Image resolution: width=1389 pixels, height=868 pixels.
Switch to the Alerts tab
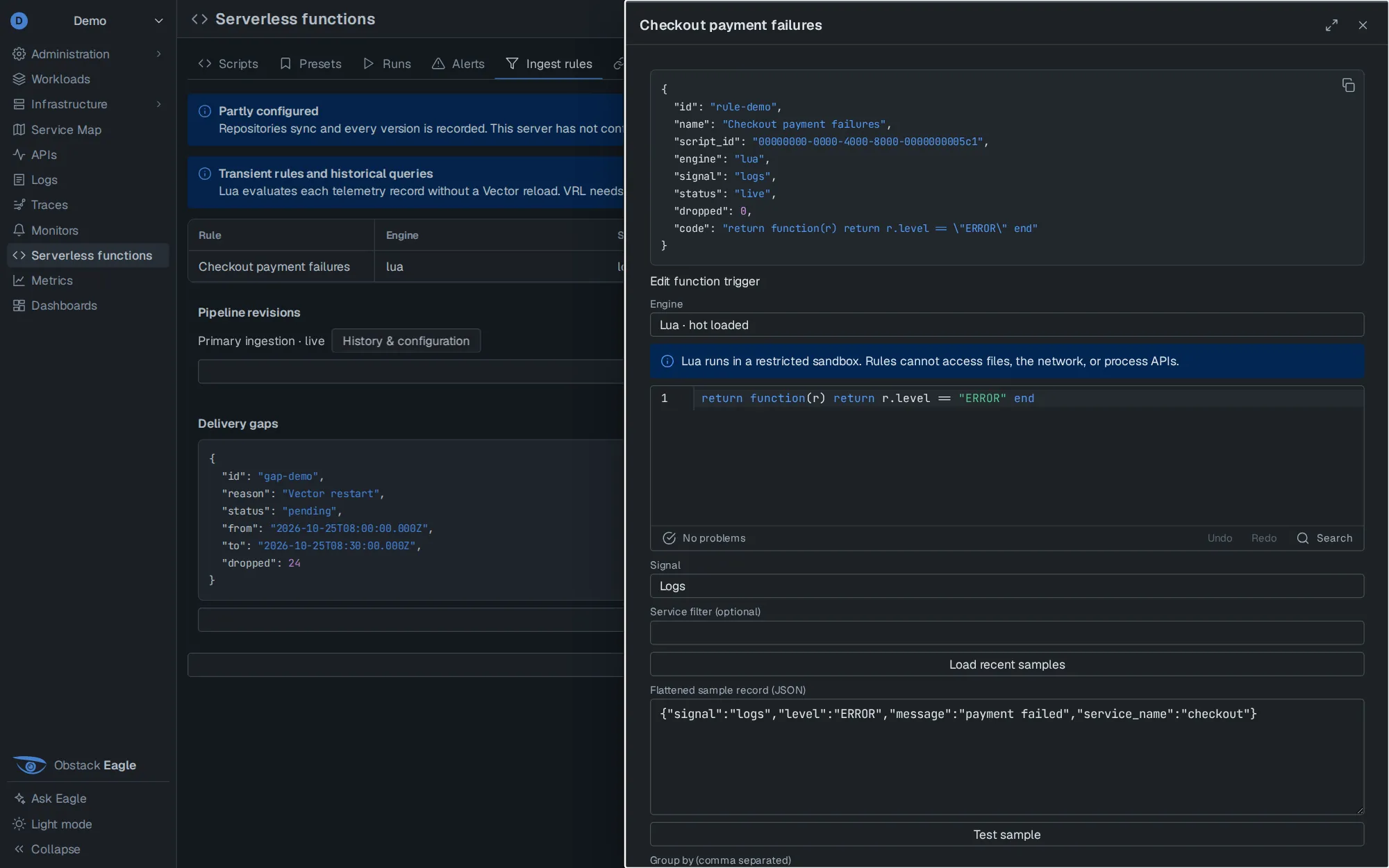(x=458, y=64)
